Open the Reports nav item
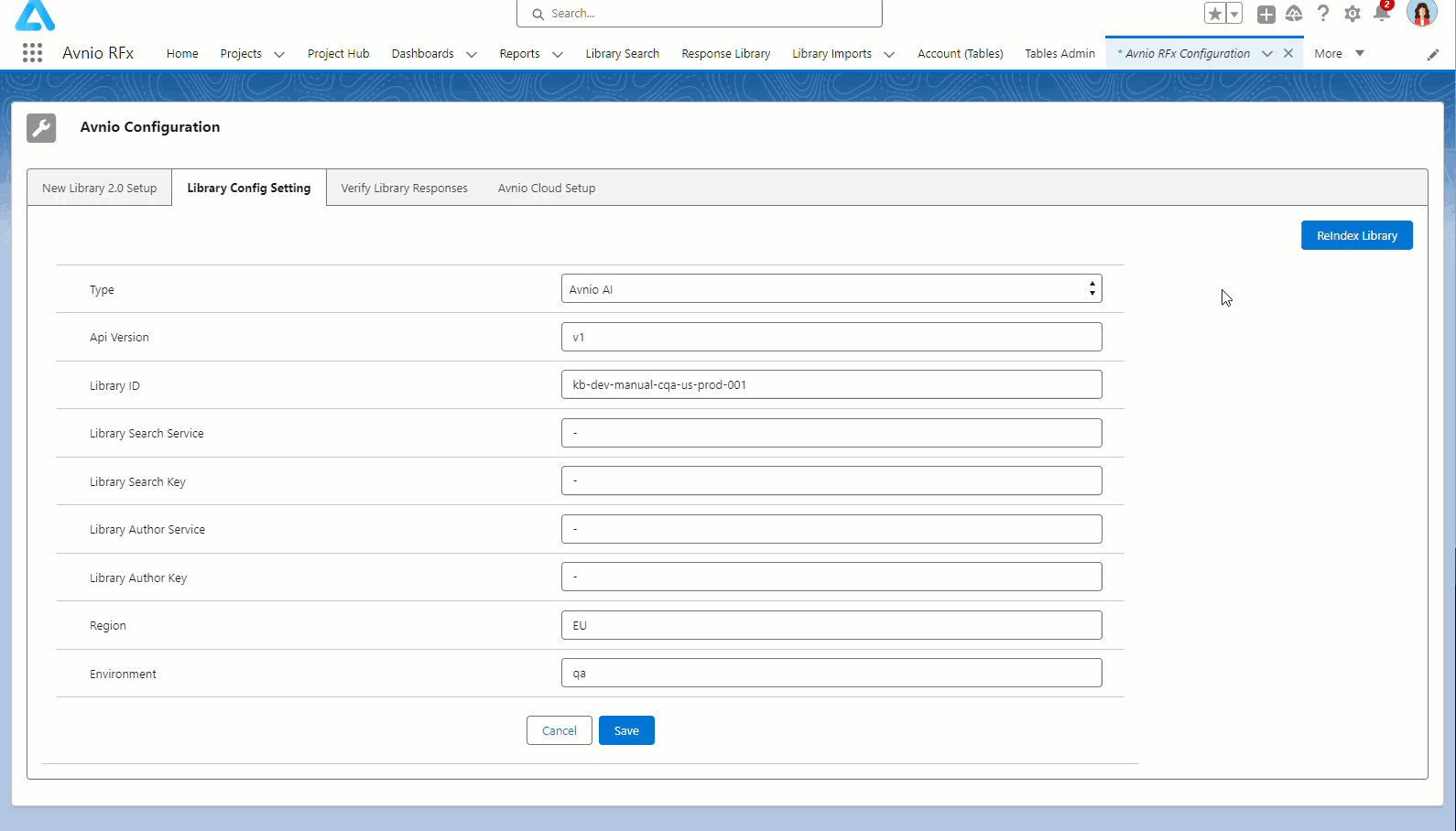Viewport: 1456px width, 831px height. pyautogui.click(x=519, y=53)
